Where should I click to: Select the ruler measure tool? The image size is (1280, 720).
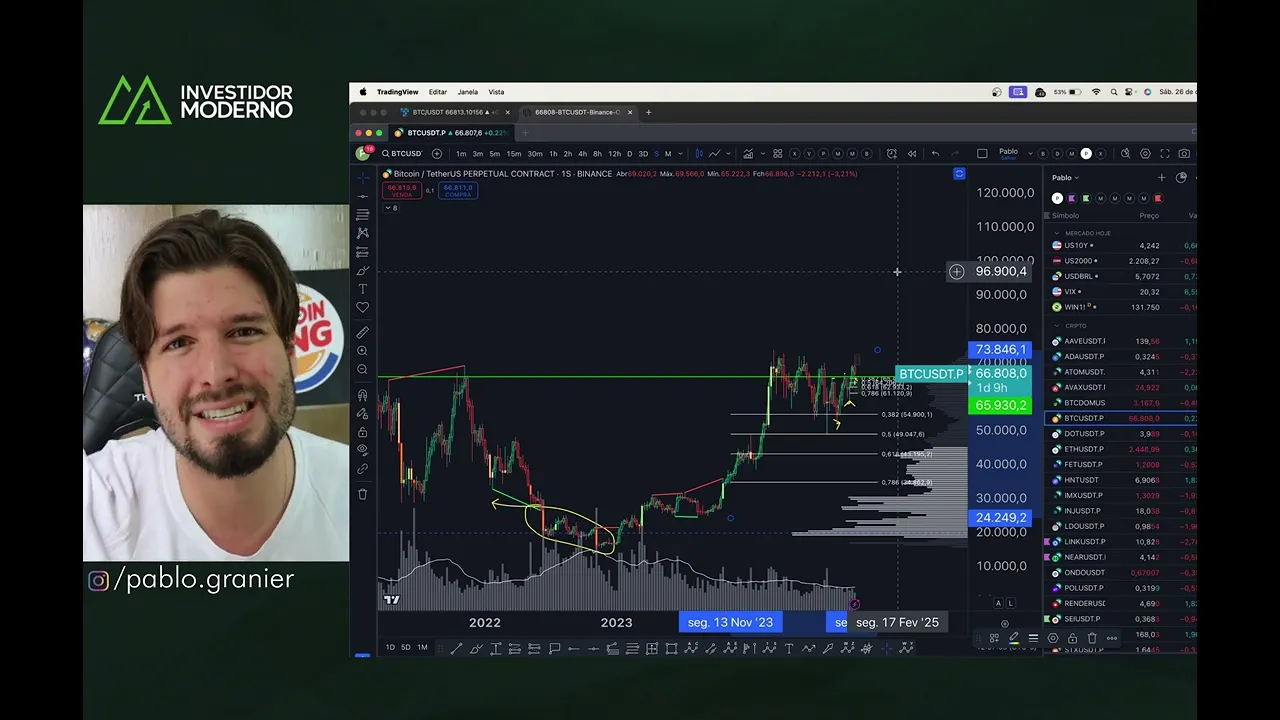click(x=362, y=332)
